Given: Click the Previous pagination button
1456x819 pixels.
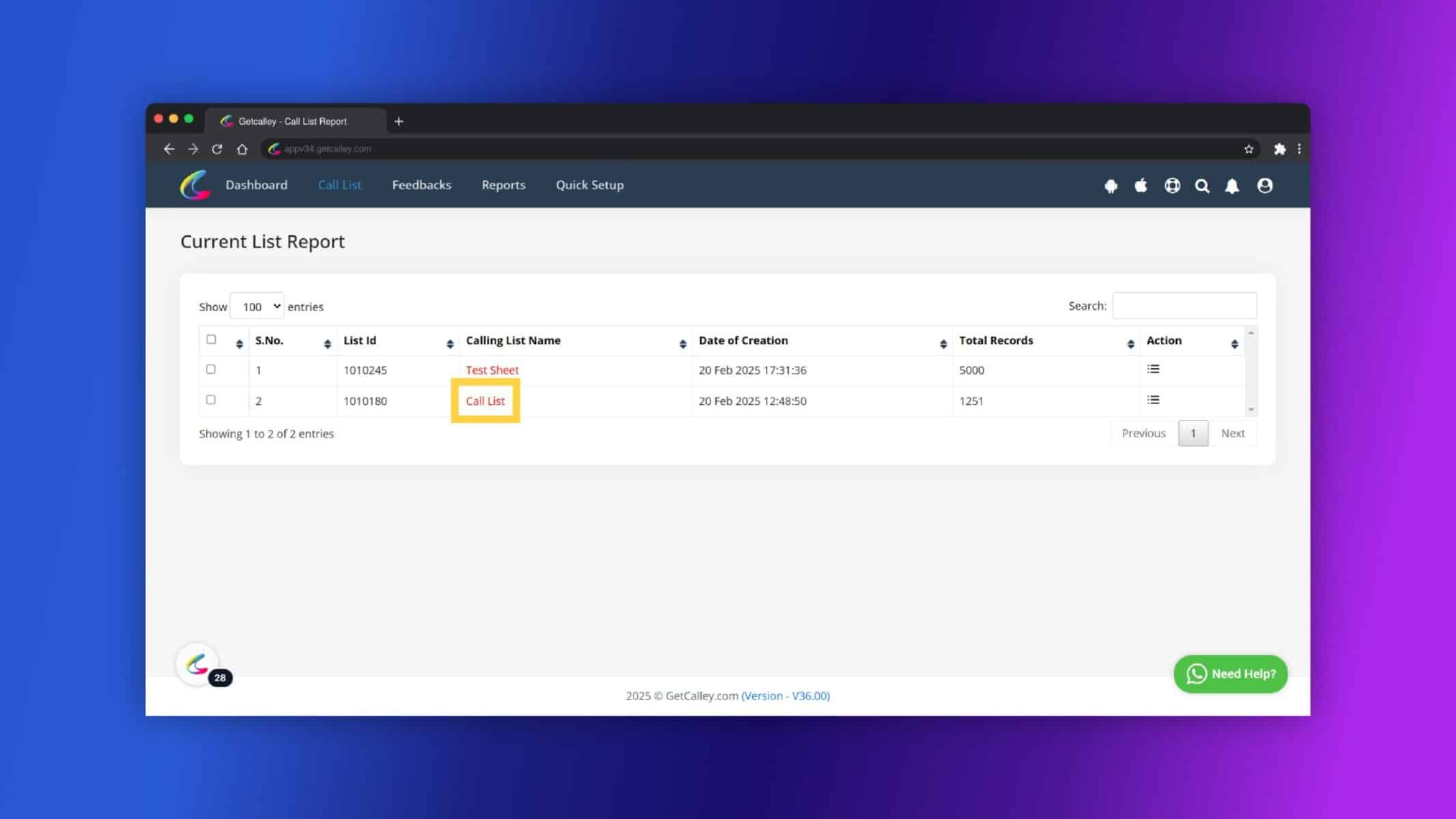Looking at the screenshot, I should click(1143, 433).
